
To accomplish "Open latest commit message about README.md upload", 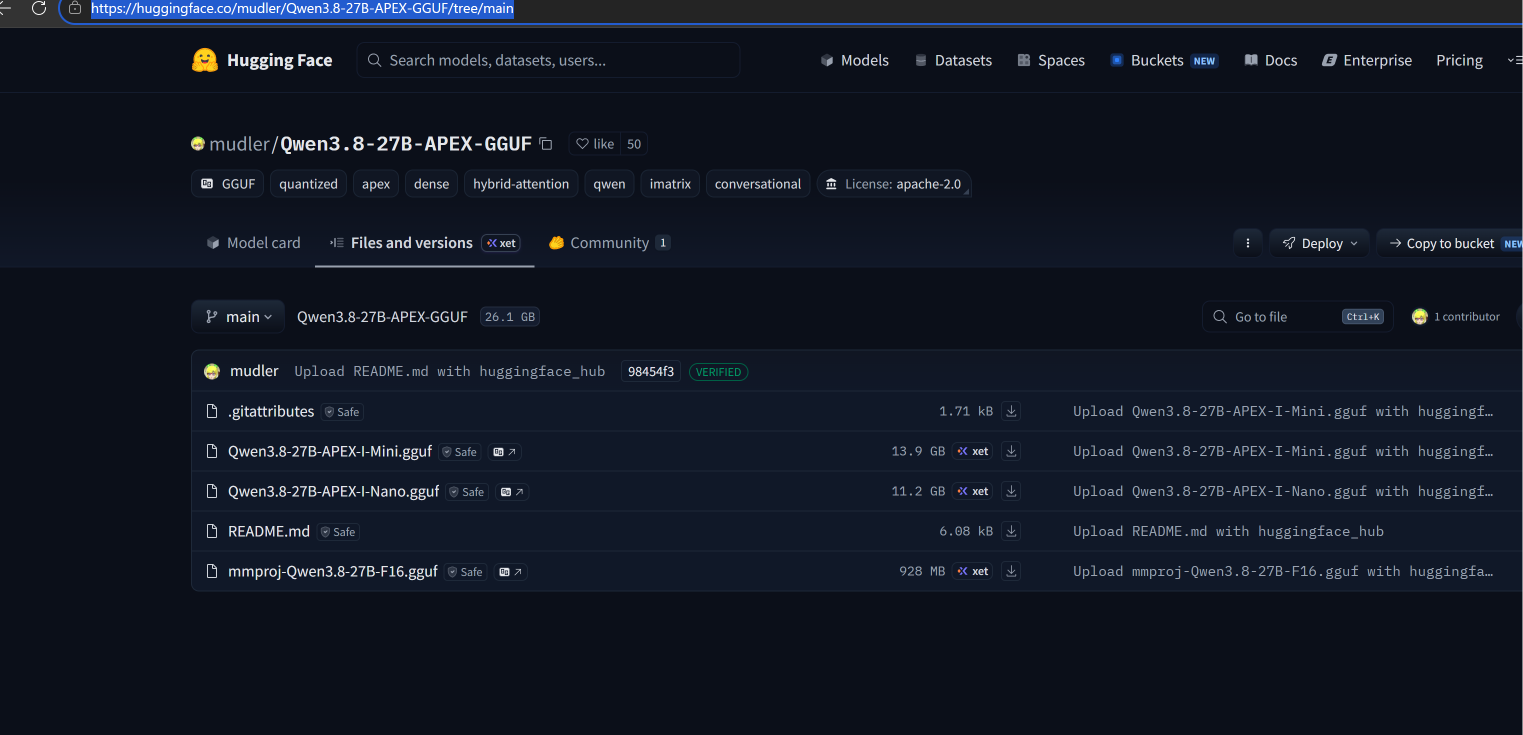I will 450,371.
